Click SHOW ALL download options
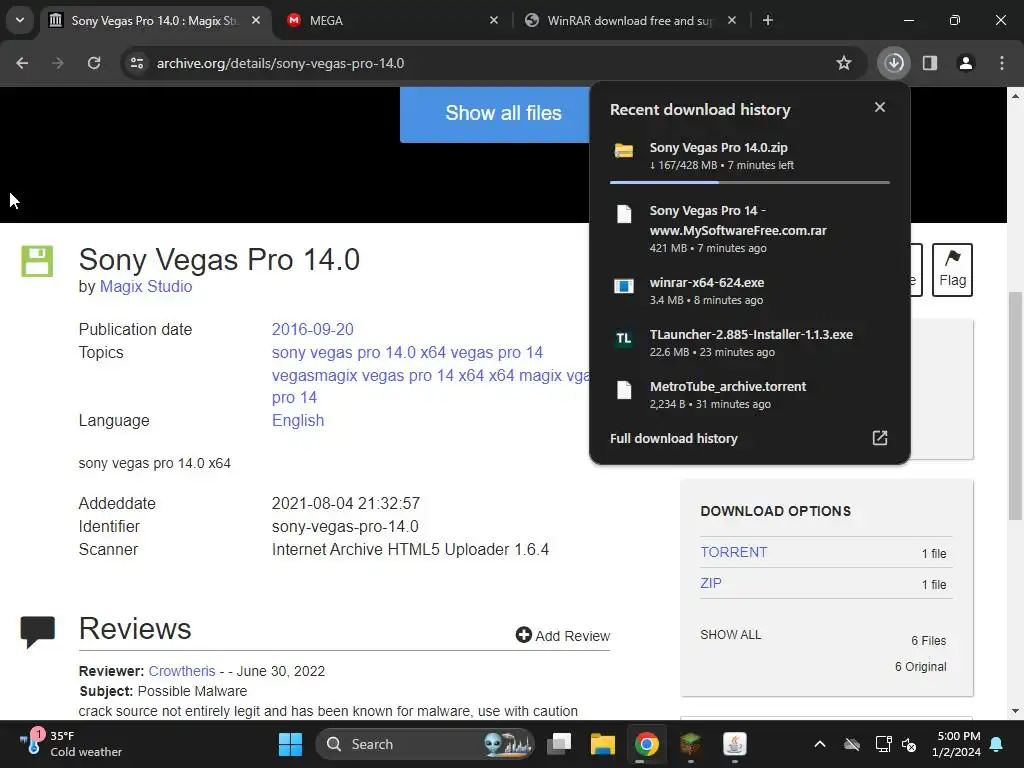This screenshot has width=1024, height=768. pyautogui.click(x=731, y=635)
